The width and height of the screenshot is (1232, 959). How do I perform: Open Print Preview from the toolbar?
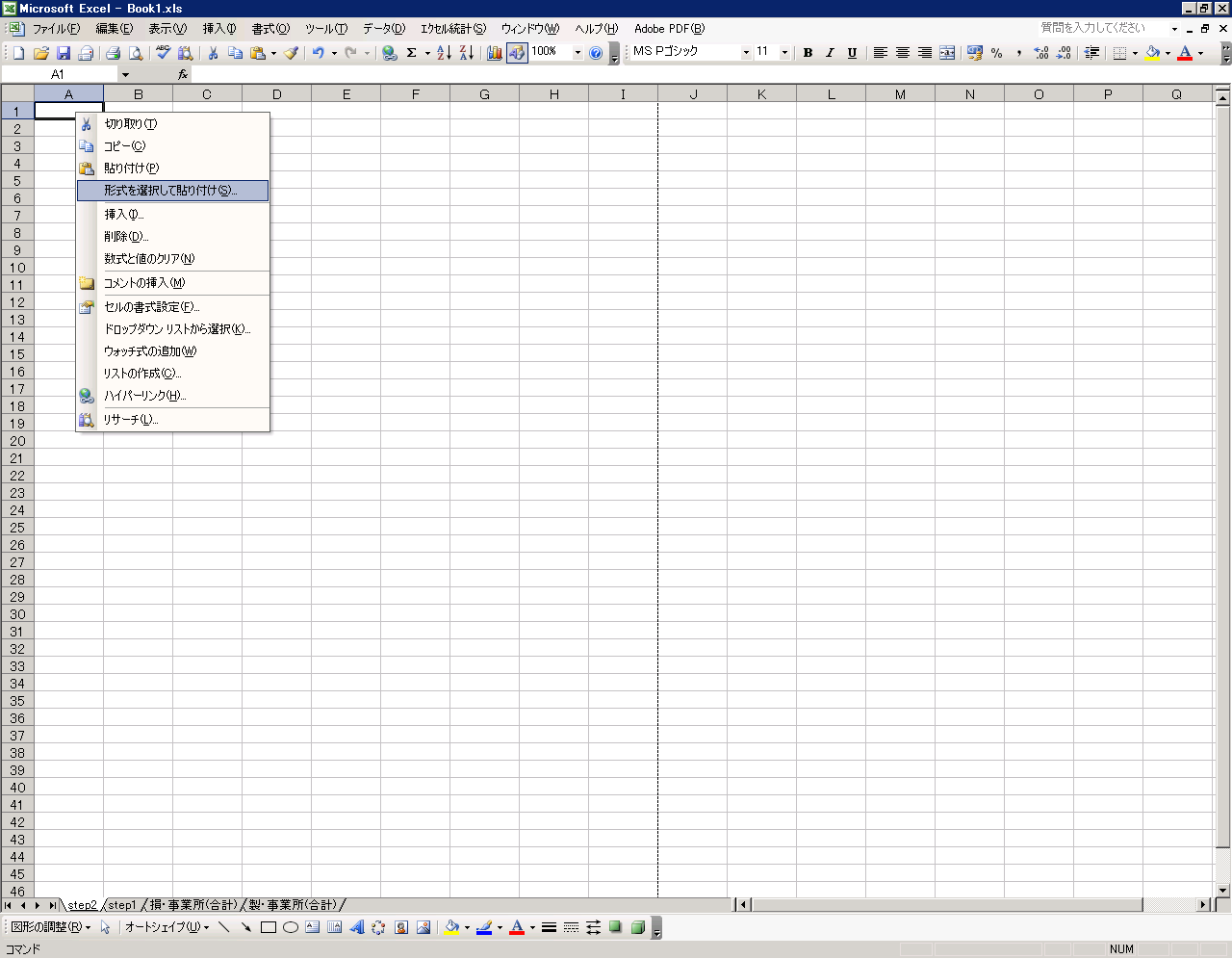tap(136, 53)
